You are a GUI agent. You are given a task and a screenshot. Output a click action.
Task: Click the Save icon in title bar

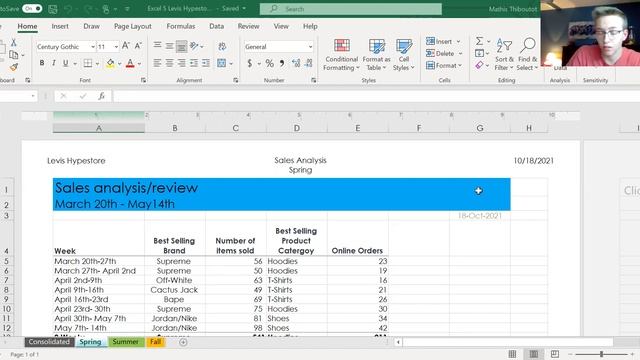pyautogui.click(x=53, y=9)
